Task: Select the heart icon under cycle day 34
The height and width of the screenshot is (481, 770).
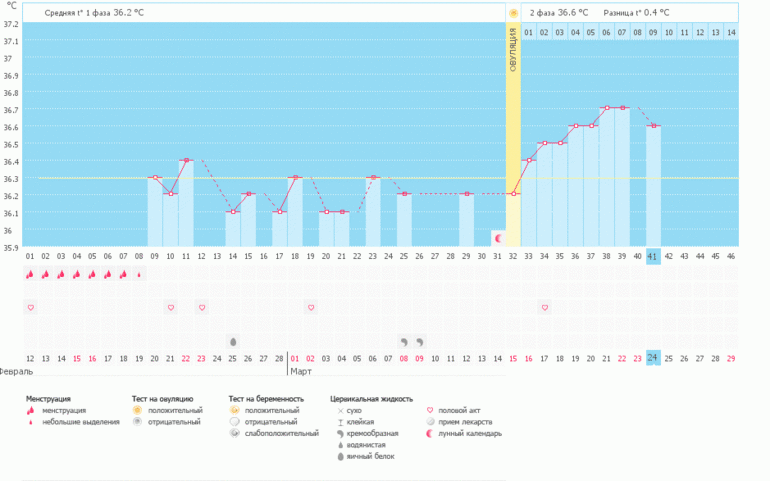Action: point(545,307)
